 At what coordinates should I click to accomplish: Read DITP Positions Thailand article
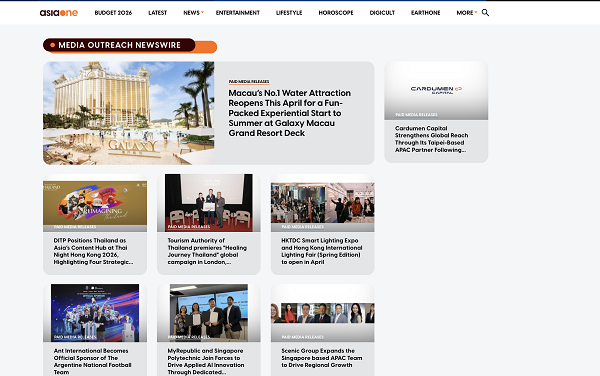point(93,251)
